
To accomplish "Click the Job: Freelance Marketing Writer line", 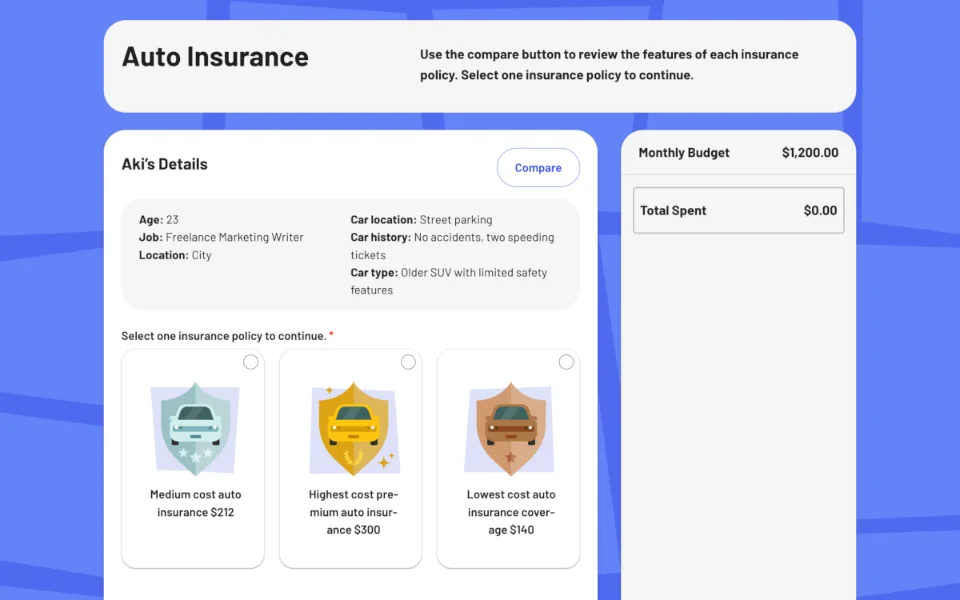I will [x=221, y=238].
